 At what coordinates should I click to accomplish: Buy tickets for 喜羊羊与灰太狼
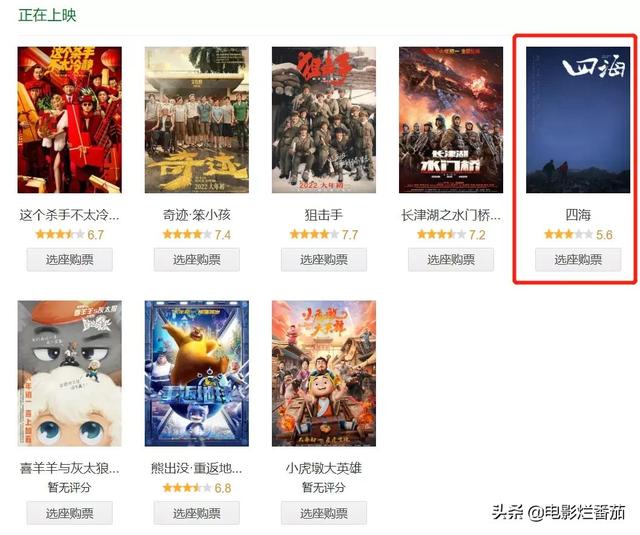[x=70, y=513]
